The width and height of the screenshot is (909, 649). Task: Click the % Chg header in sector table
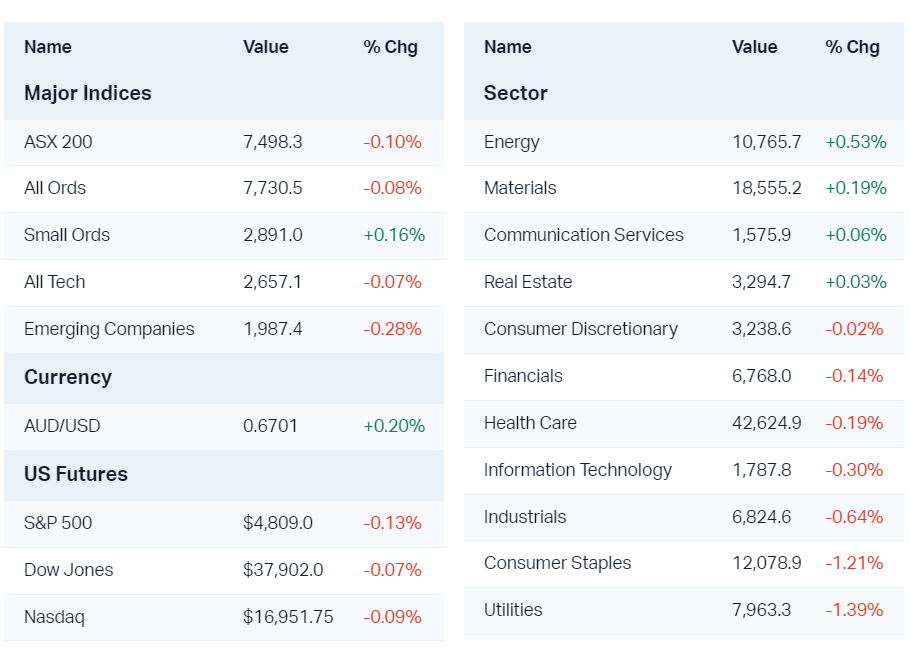(852, 47)
